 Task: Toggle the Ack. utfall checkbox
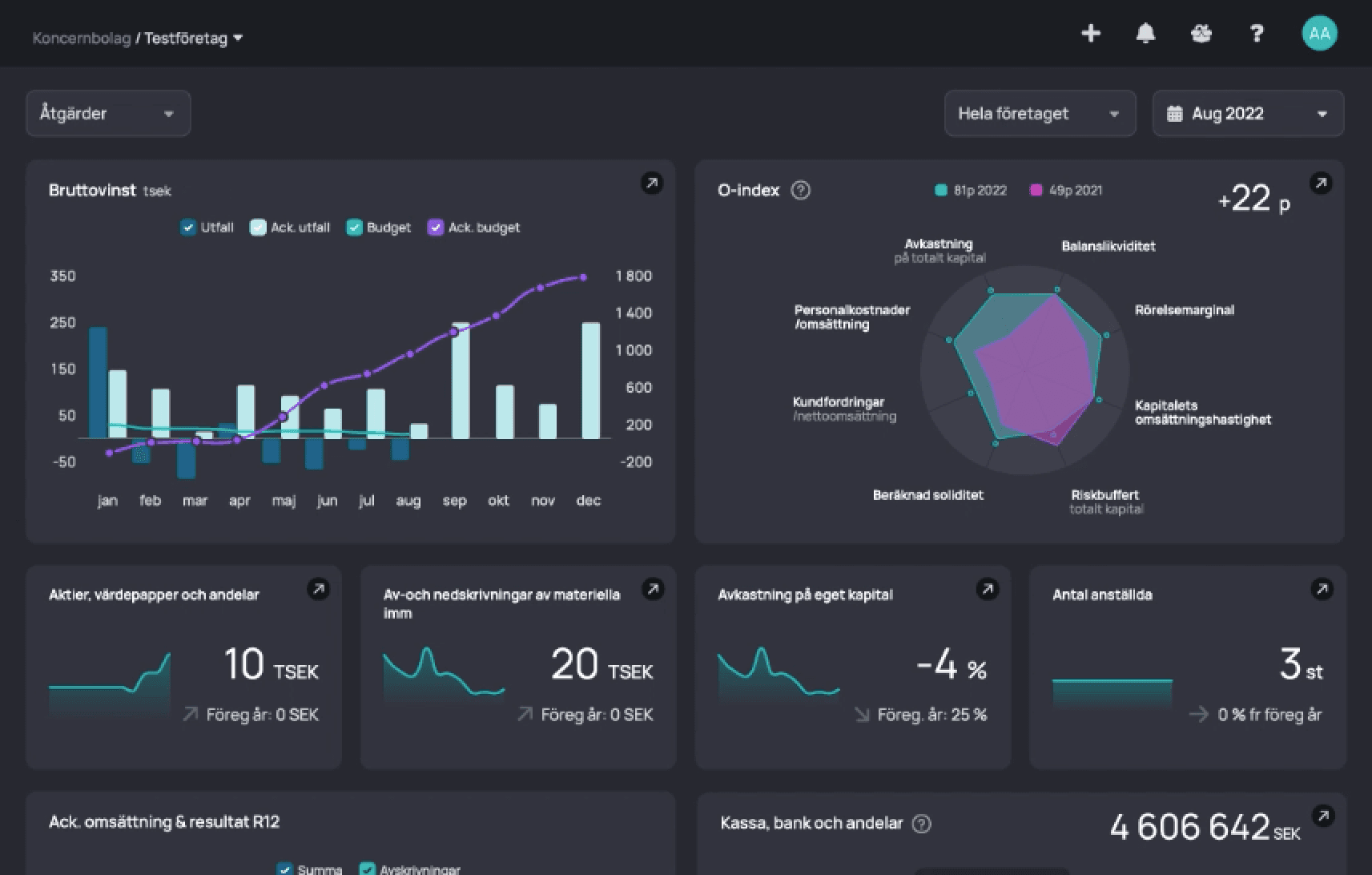tap(258, 228)
